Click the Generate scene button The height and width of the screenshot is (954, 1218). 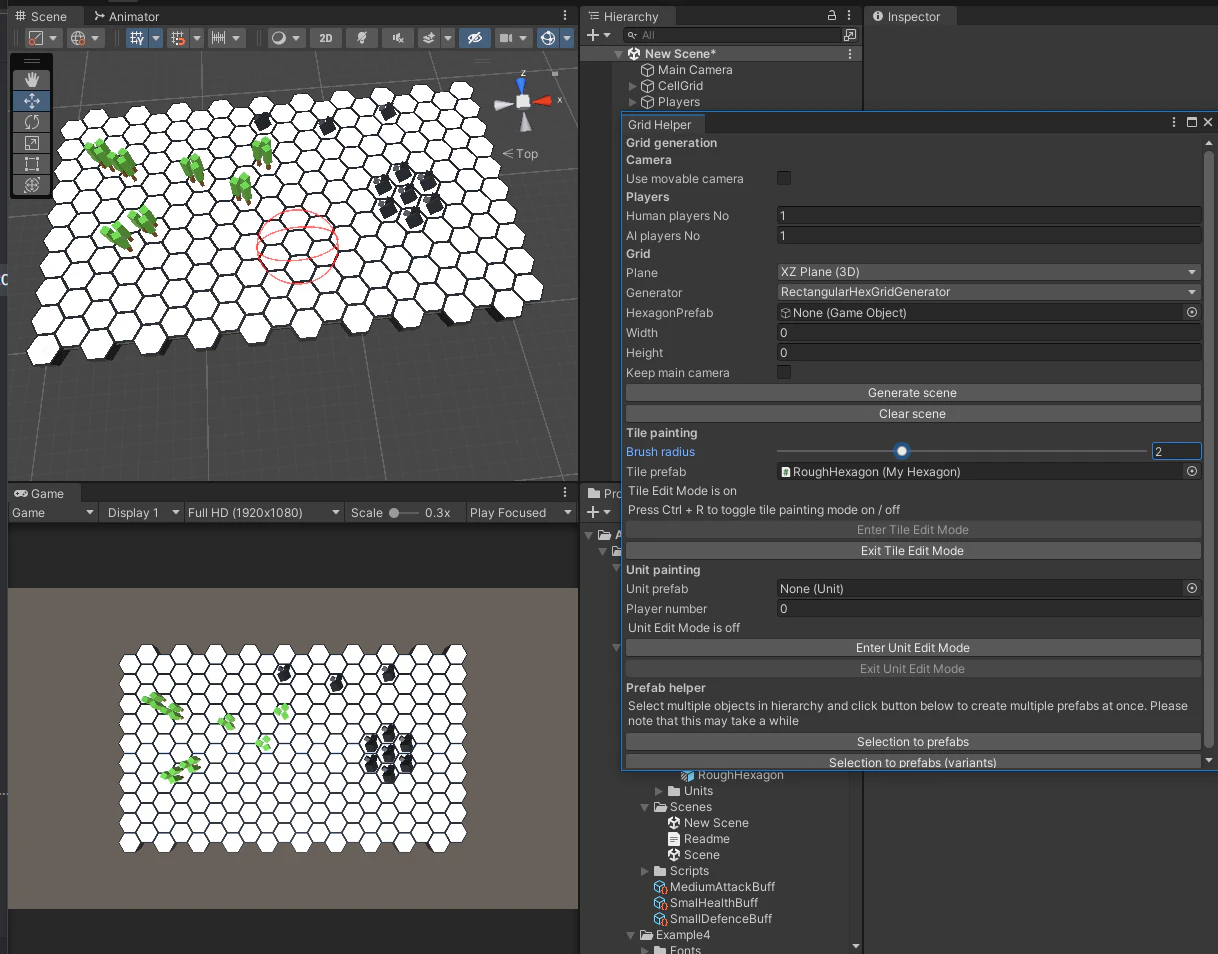913,393
